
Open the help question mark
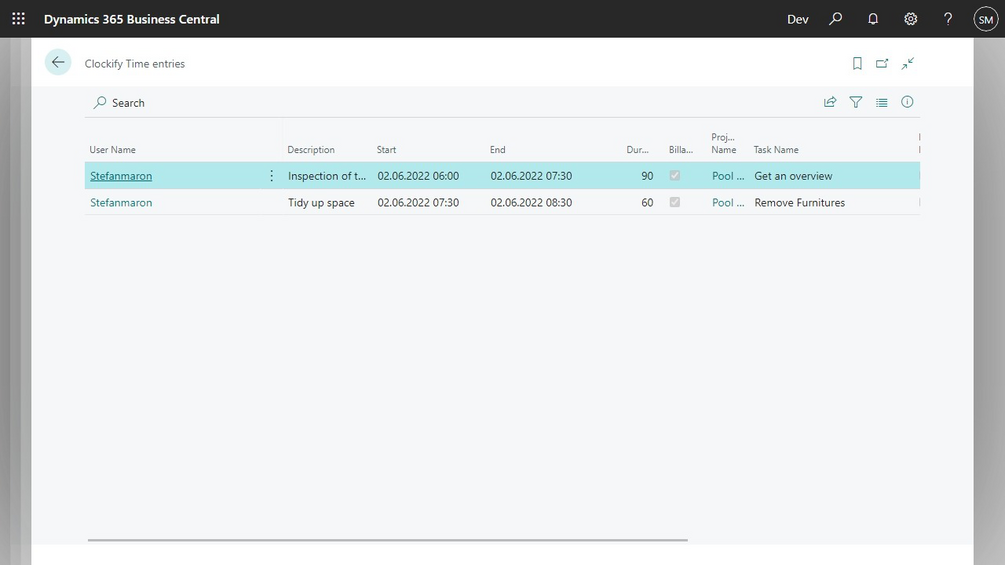pos(948,19)
